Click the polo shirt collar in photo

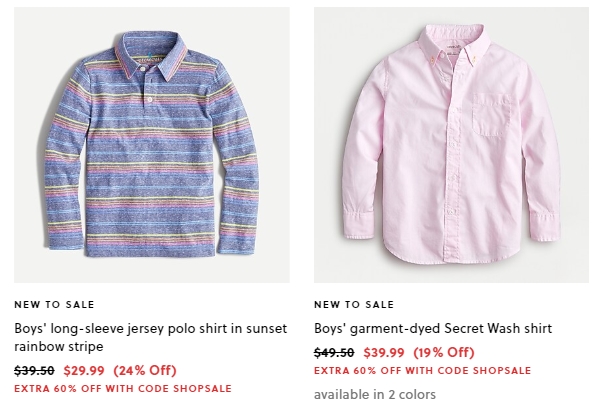click(151, 55)
